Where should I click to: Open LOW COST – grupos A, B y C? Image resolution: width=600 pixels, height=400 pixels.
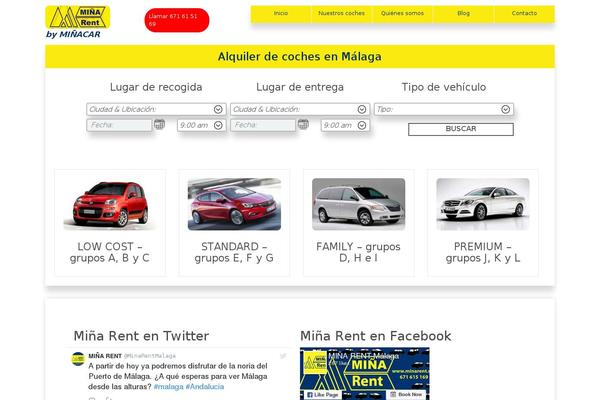(x=110, y=252)
